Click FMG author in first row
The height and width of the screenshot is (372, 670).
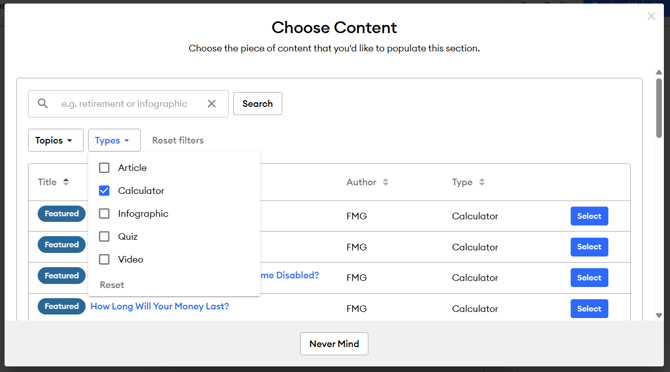click(x=356, y=216)
